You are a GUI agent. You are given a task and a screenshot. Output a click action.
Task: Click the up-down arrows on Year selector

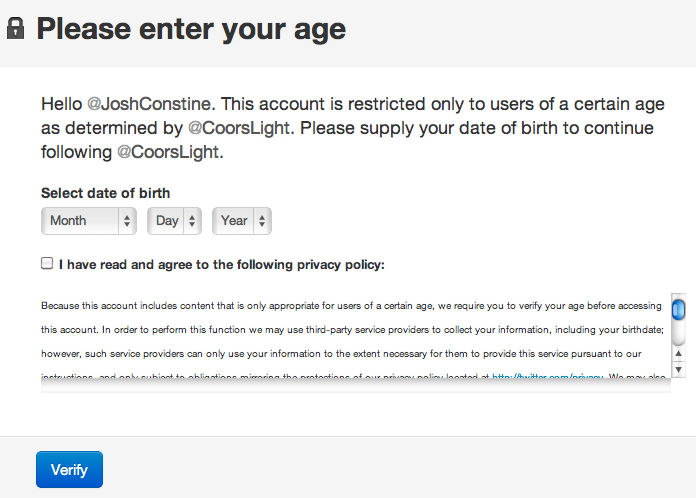pos(261,221)
